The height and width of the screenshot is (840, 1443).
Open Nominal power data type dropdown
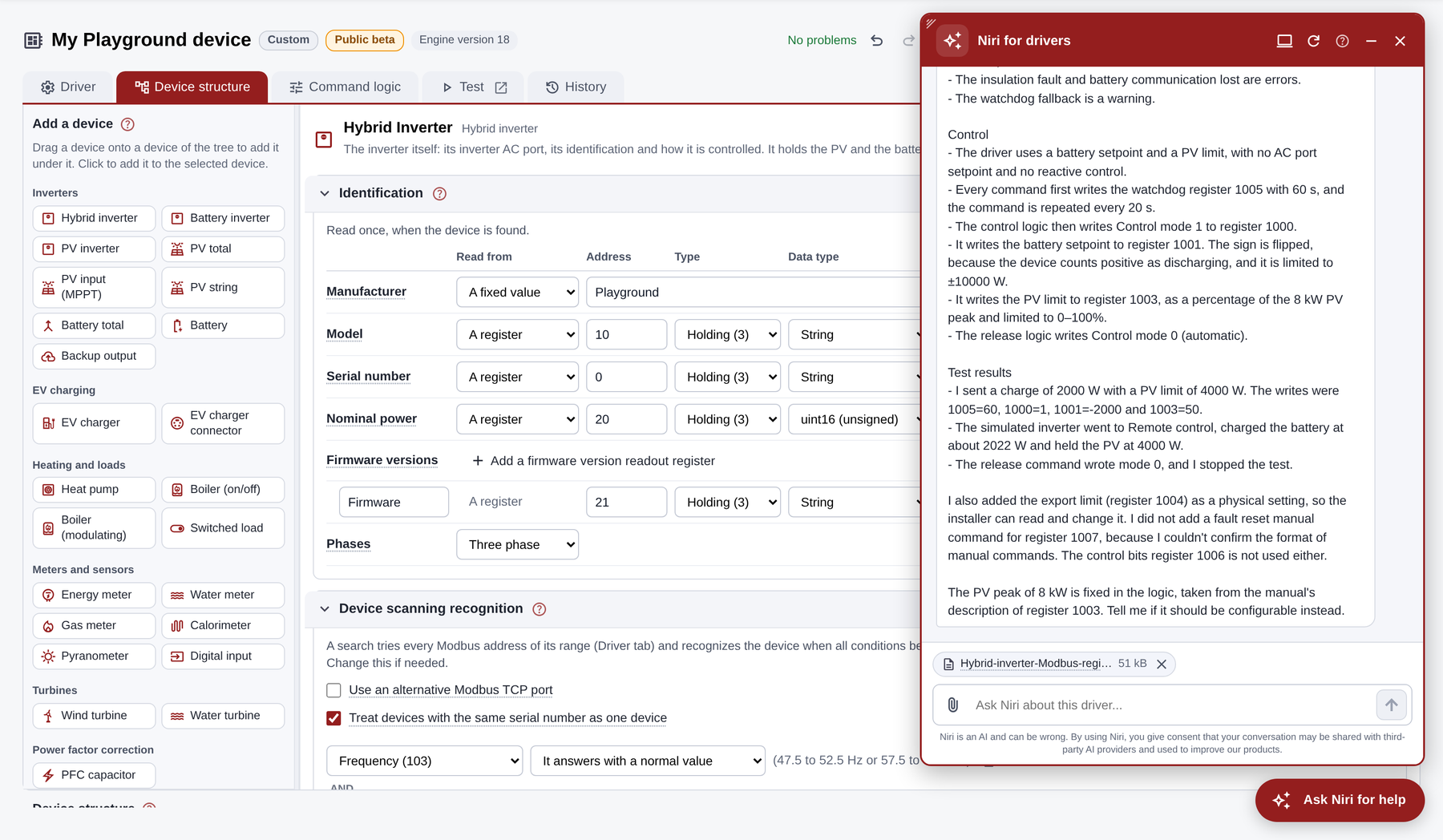coord(855,420)
